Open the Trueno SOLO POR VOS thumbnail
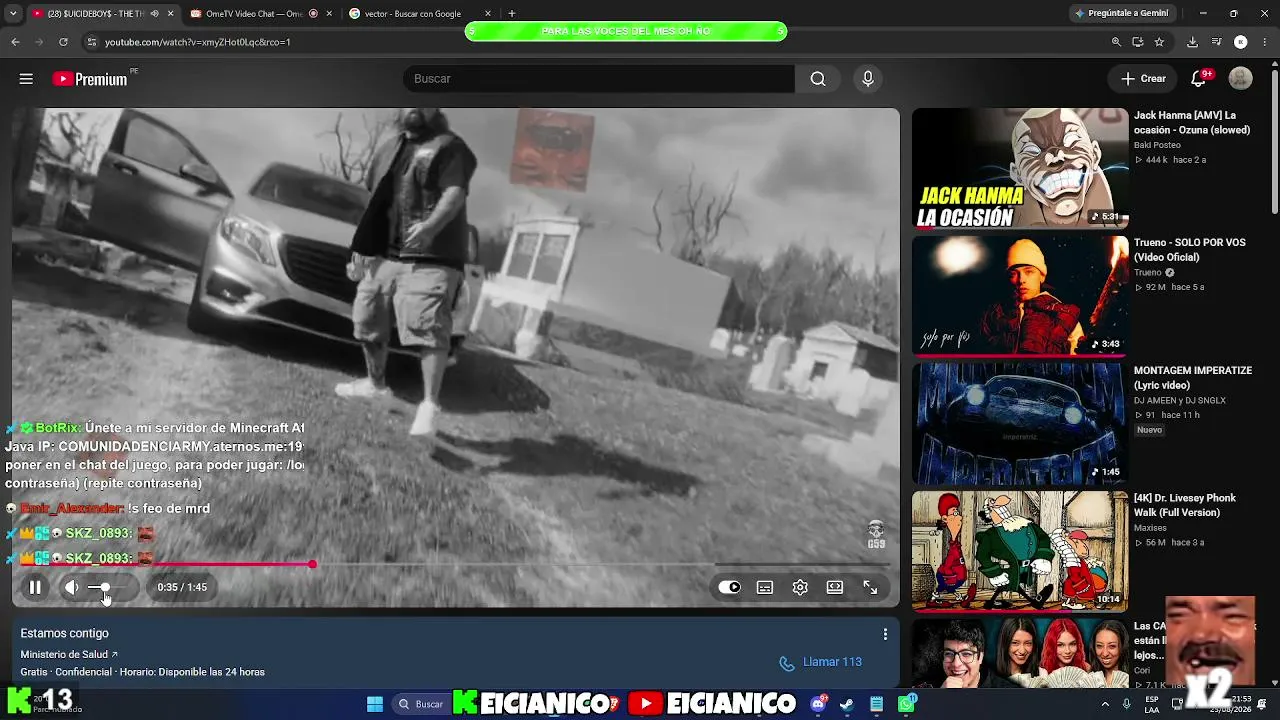Screen dimensions: 1280x720 pyautogui.click(x=1020, y=296)
